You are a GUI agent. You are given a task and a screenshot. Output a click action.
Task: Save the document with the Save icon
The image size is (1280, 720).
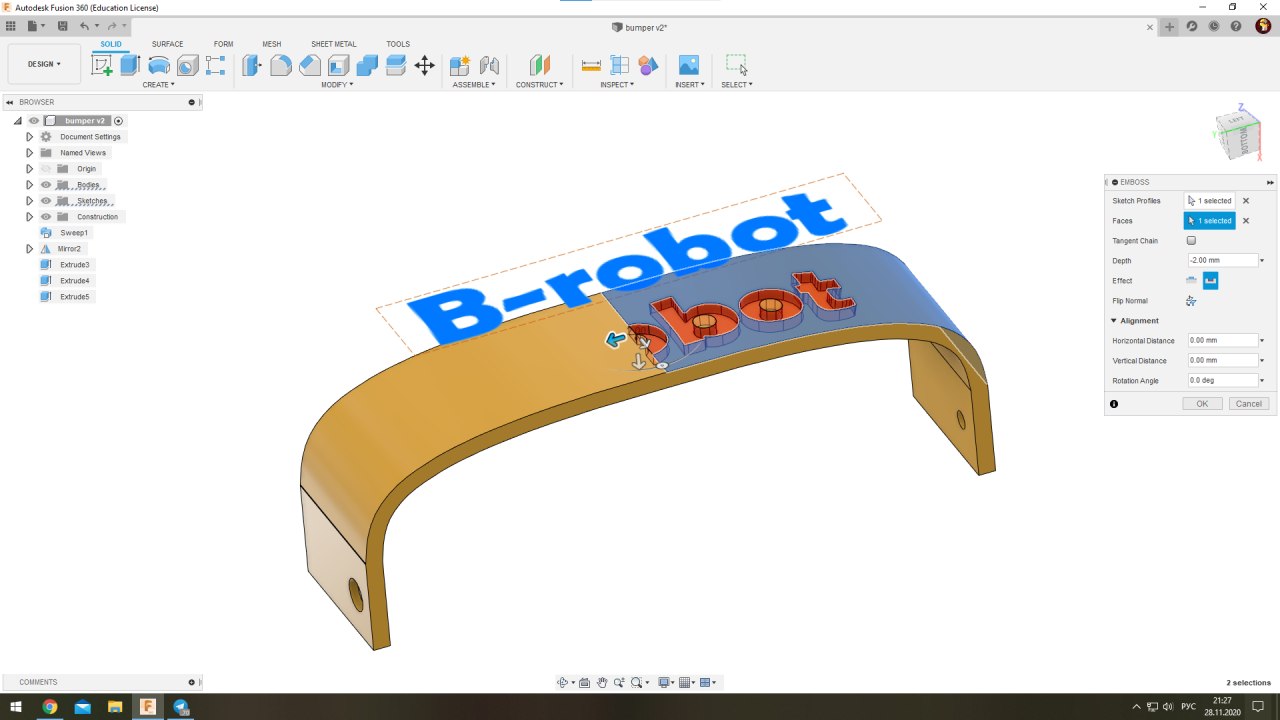tap(63, 26)
